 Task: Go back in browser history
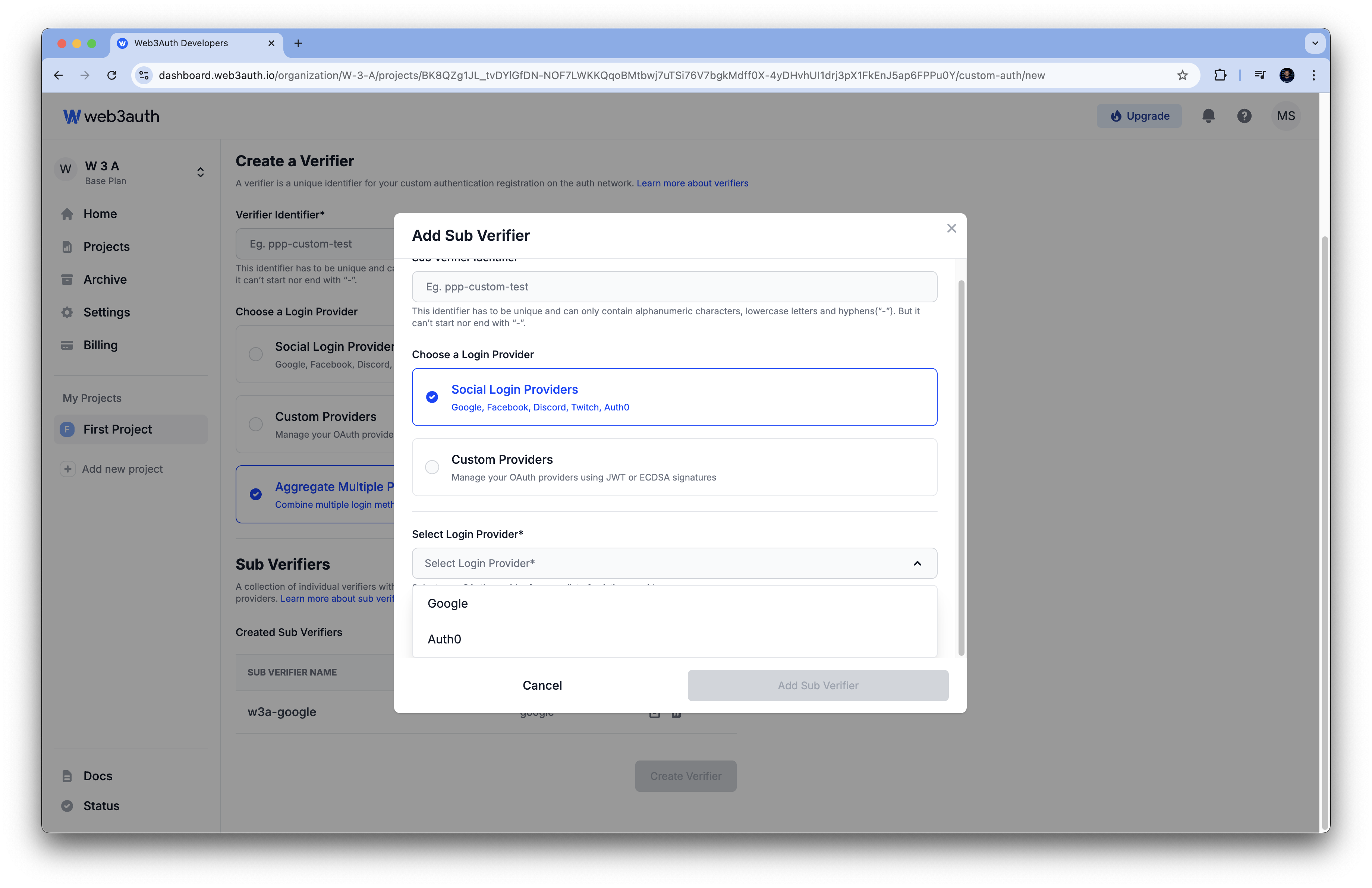[x=58, y=75]
